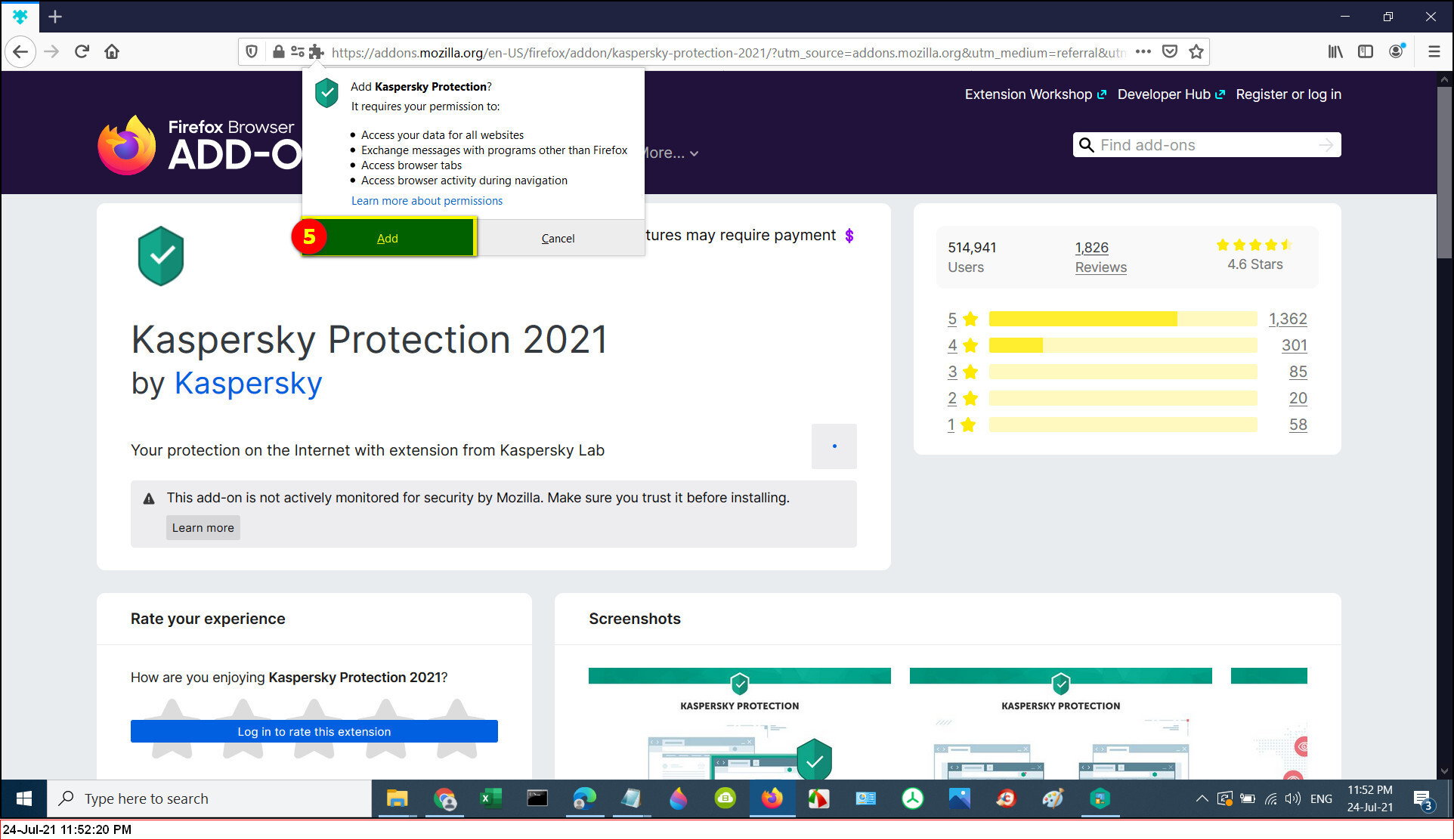
Task: Open the Firefox home page
Action: [x=112, y=51]
